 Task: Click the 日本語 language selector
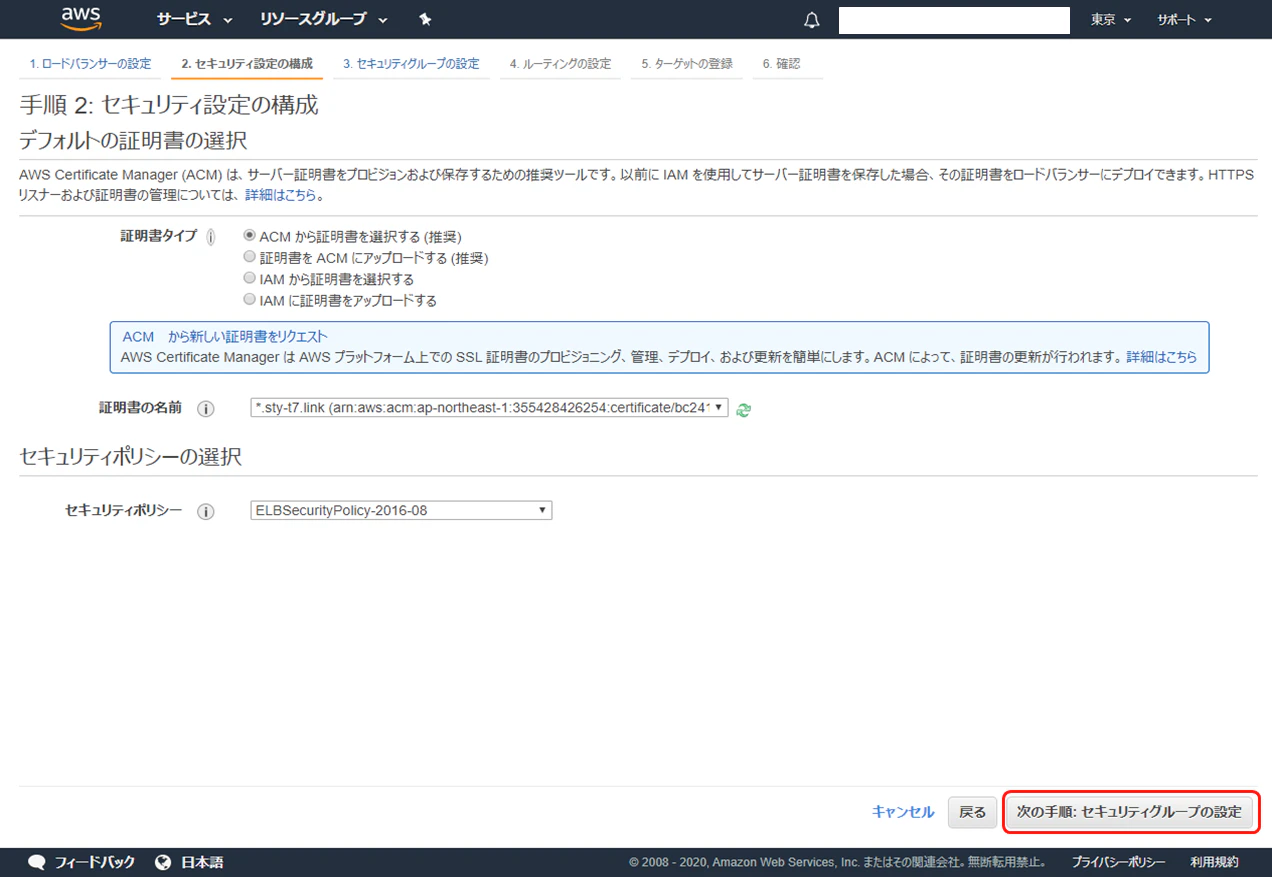(x=202, y=862)
